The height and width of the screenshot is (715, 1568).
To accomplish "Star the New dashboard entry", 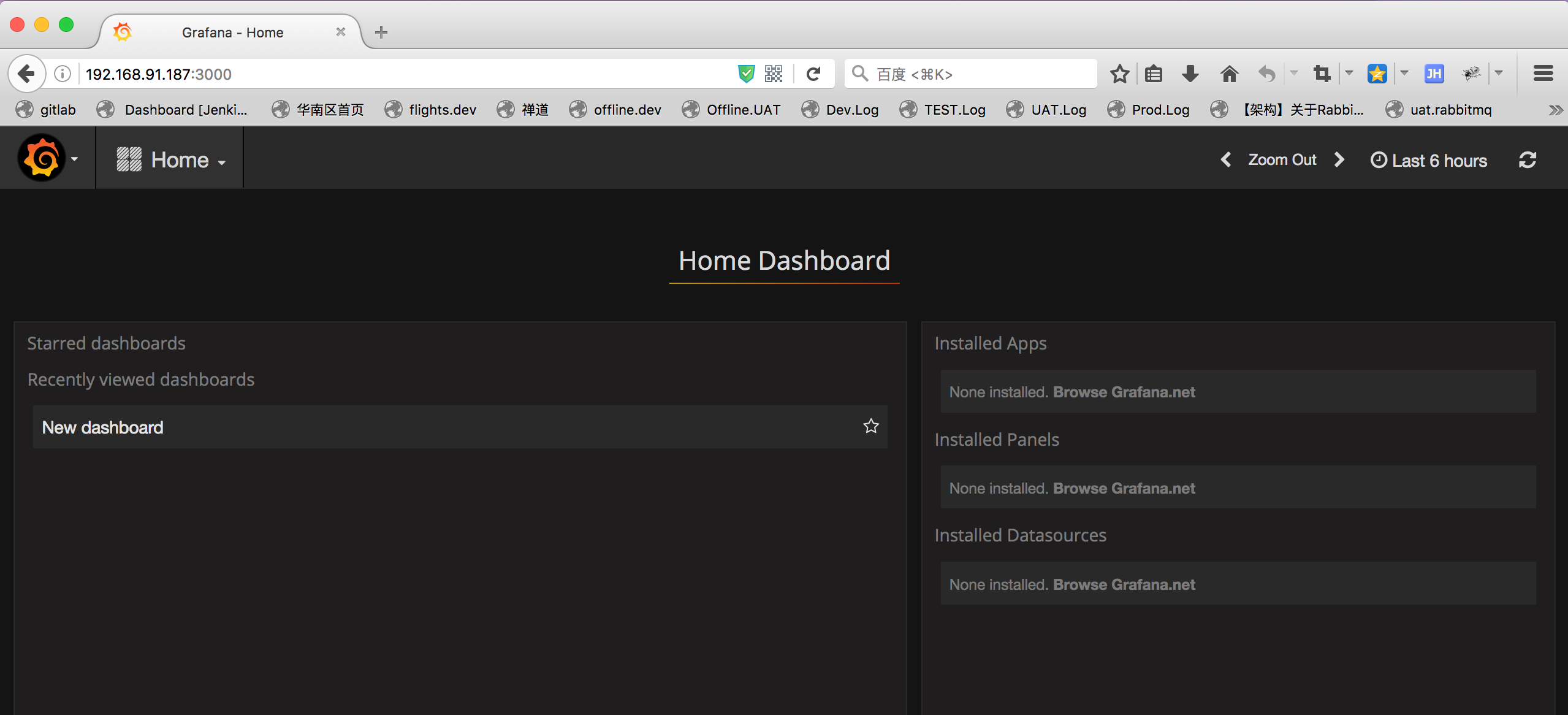I will 870,426.
